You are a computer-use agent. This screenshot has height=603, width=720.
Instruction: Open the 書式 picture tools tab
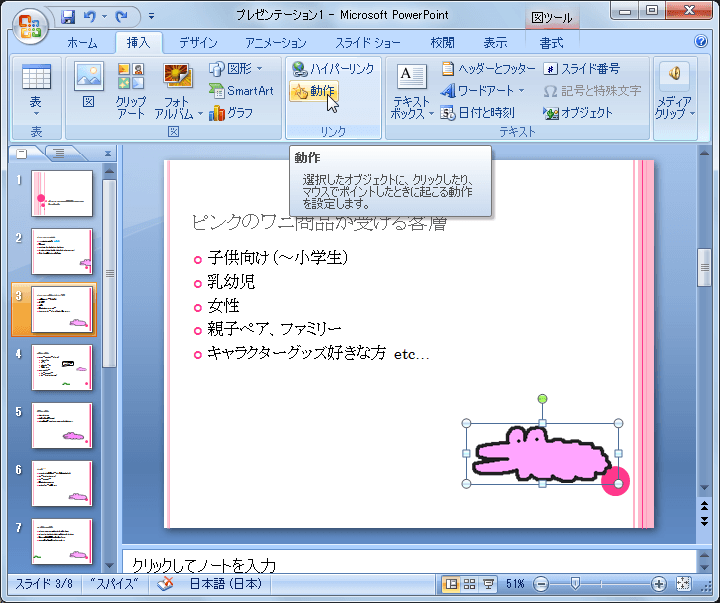coord(551,43)
